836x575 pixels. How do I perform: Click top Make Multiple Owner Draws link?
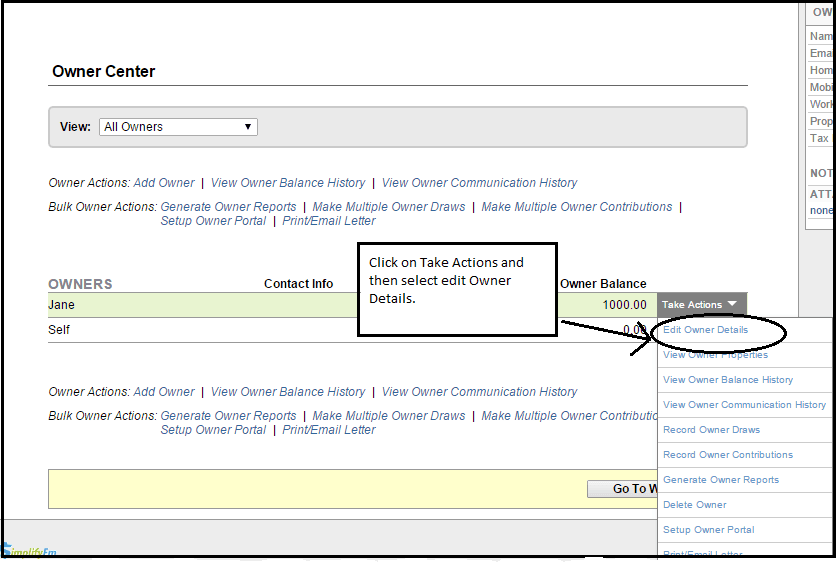pyautogui.click(x=389, y=207)
